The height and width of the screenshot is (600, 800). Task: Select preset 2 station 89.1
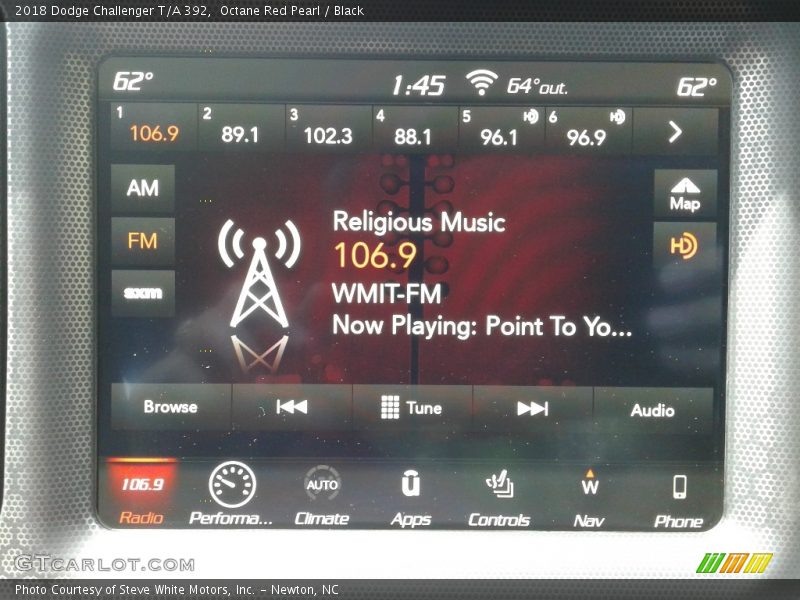point(241,129)
